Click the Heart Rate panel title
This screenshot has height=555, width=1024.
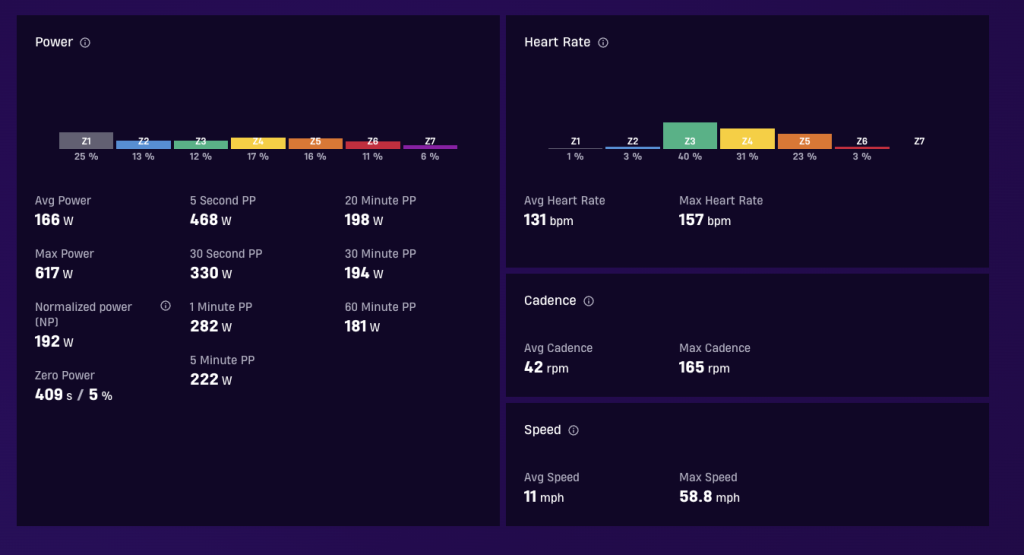(557, 42)
